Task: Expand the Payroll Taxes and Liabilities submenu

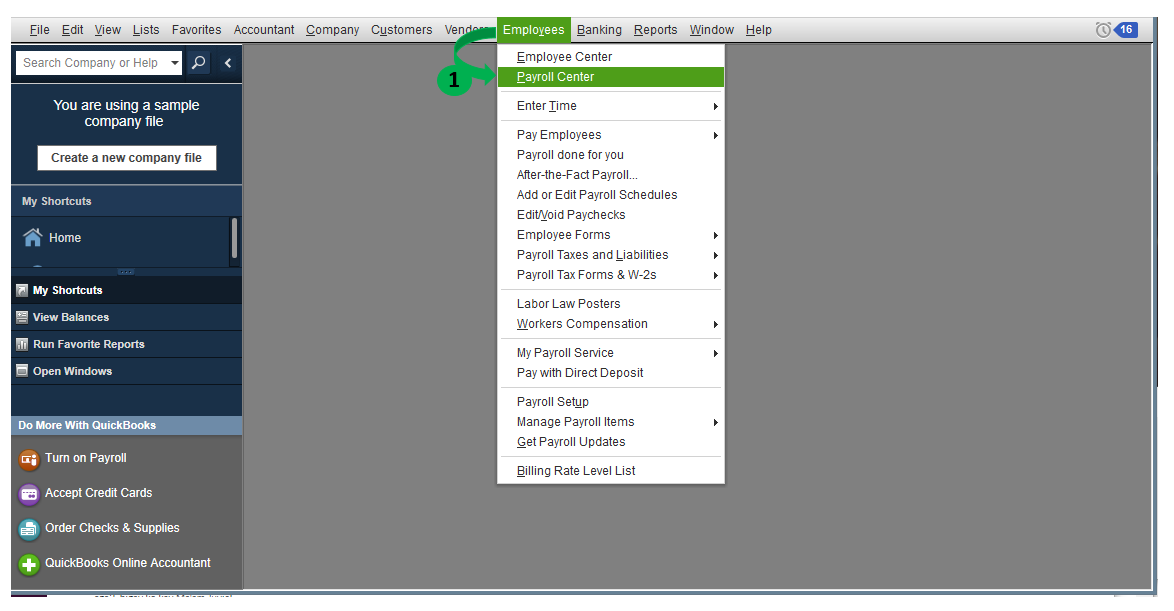Action: point(714,255)
